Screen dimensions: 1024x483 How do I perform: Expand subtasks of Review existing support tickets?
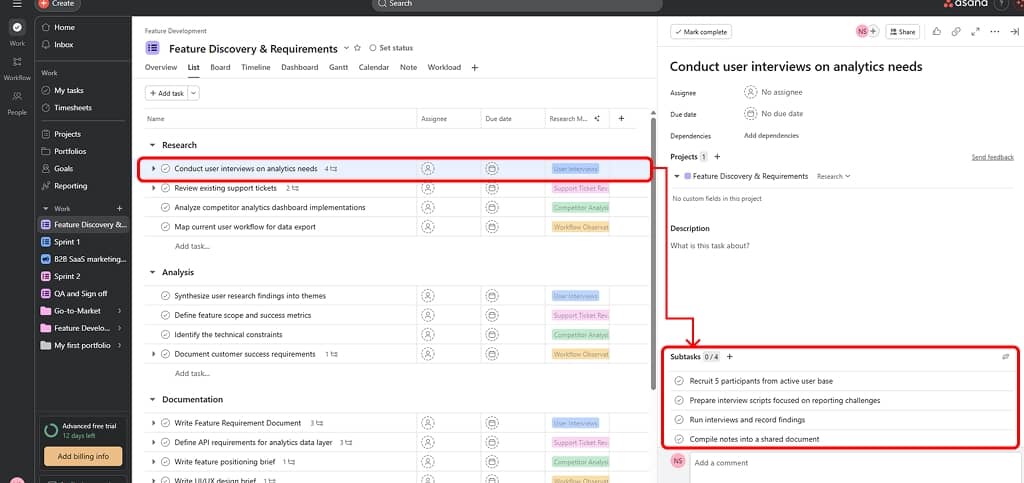point(154,188)
